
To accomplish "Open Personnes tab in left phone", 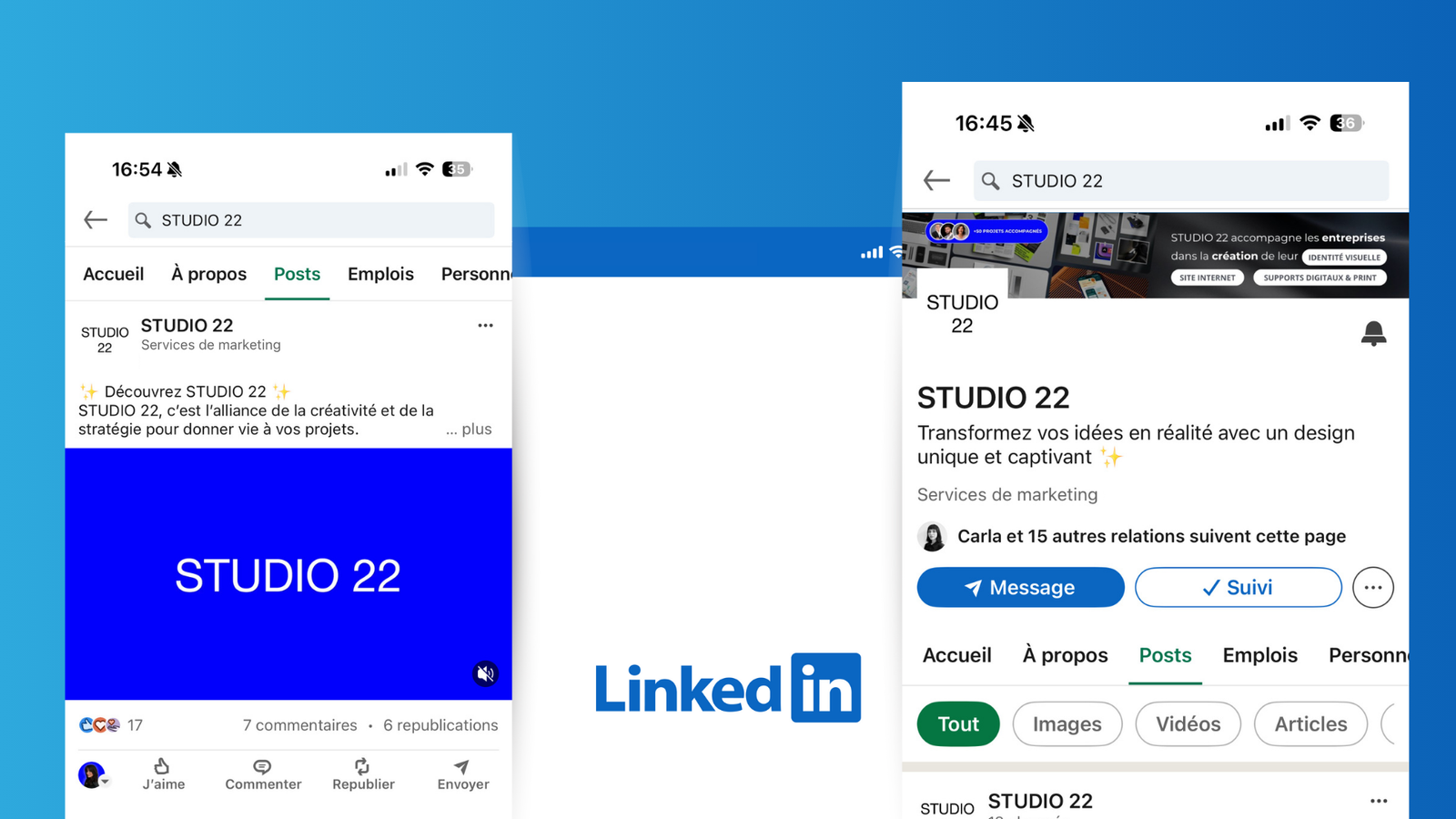I will [476, 274].
